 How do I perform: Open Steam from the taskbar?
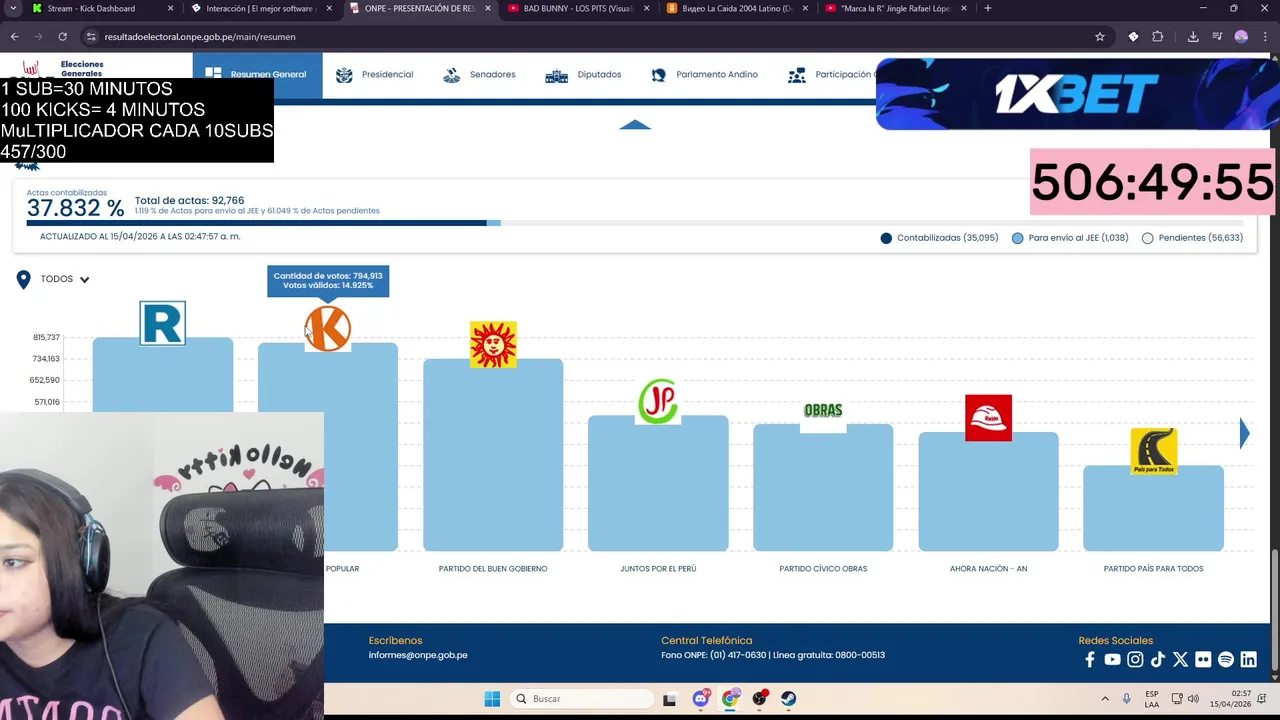pyautogui.click(x=789, y=699)
